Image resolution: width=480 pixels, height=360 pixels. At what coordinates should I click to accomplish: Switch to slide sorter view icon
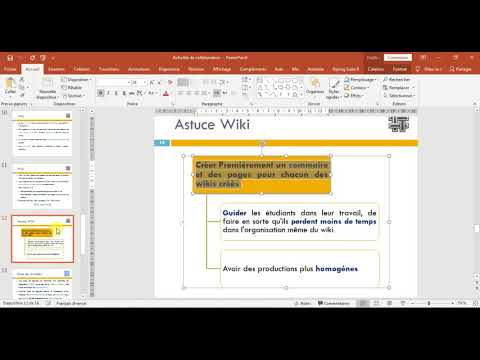376,303
